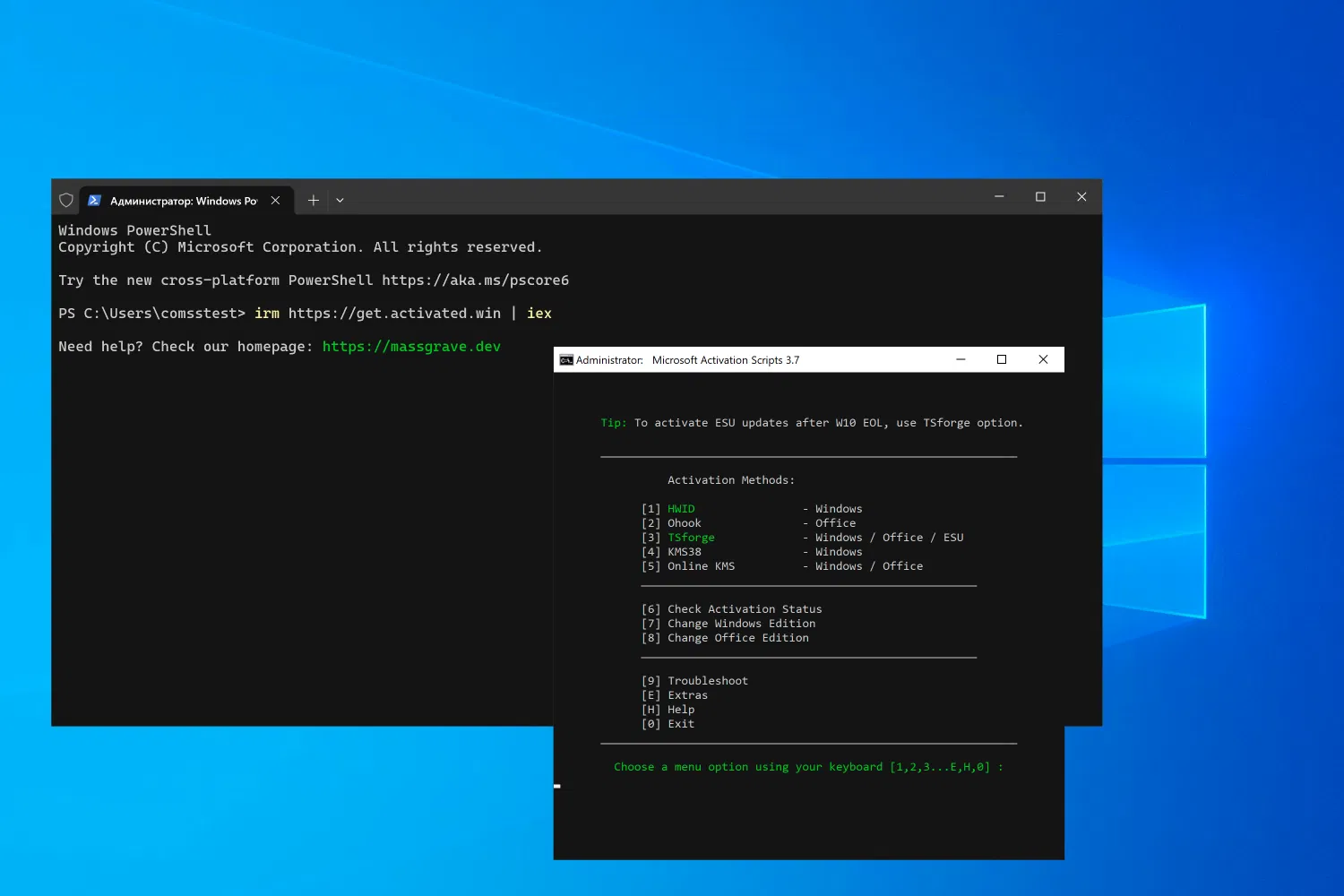Open the https://aka.ms/pscore6 link
Image resolution: width=1344 pixels, height=896 pixels.
[x=476, y=280]
